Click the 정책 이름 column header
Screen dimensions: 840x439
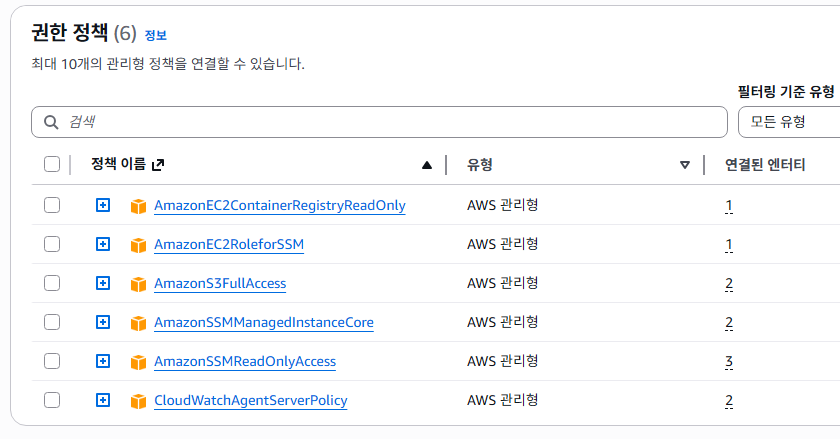click(x=118, y=164)
